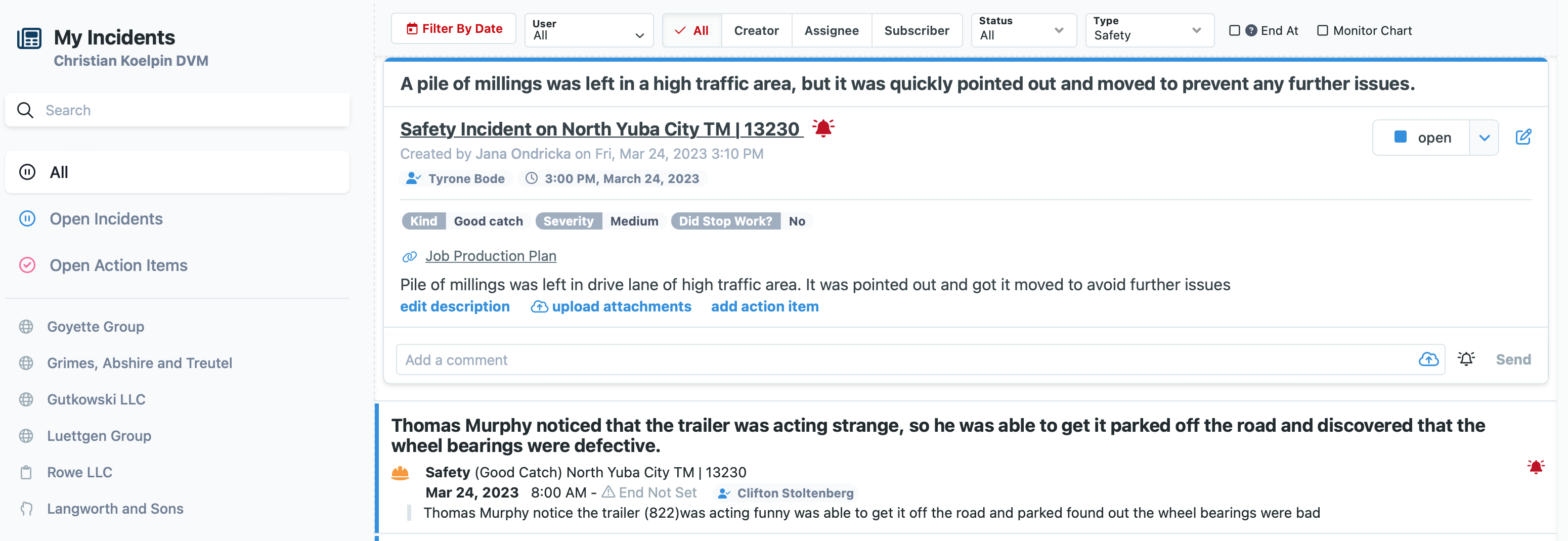1568x541 pixels.
Task: Click the Add a comment input field
Action: coord(907,359)
